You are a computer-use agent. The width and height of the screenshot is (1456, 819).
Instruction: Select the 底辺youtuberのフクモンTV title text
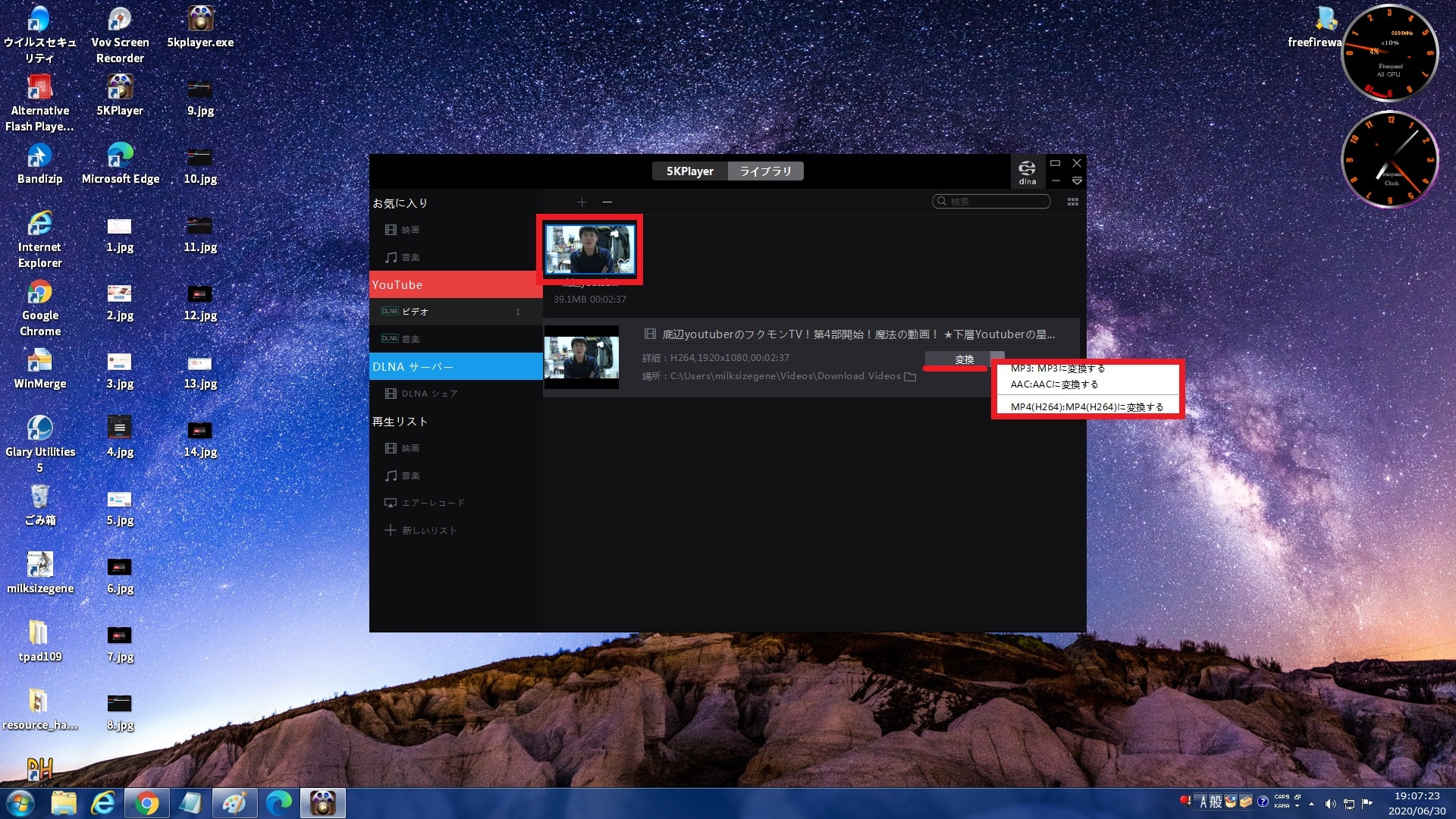(858, 334)
